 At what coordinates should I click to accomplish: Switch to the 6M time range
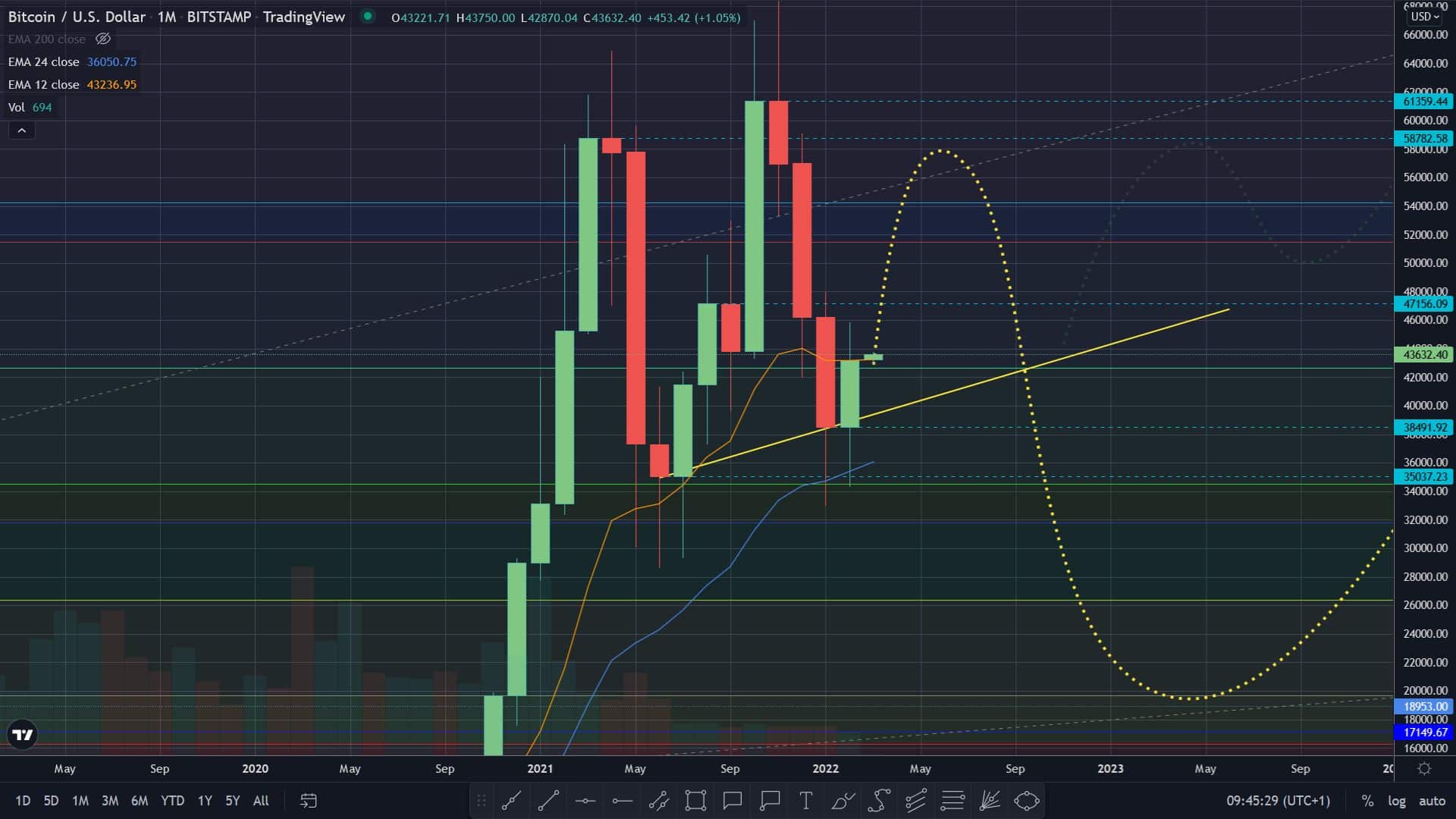point(140,801)
